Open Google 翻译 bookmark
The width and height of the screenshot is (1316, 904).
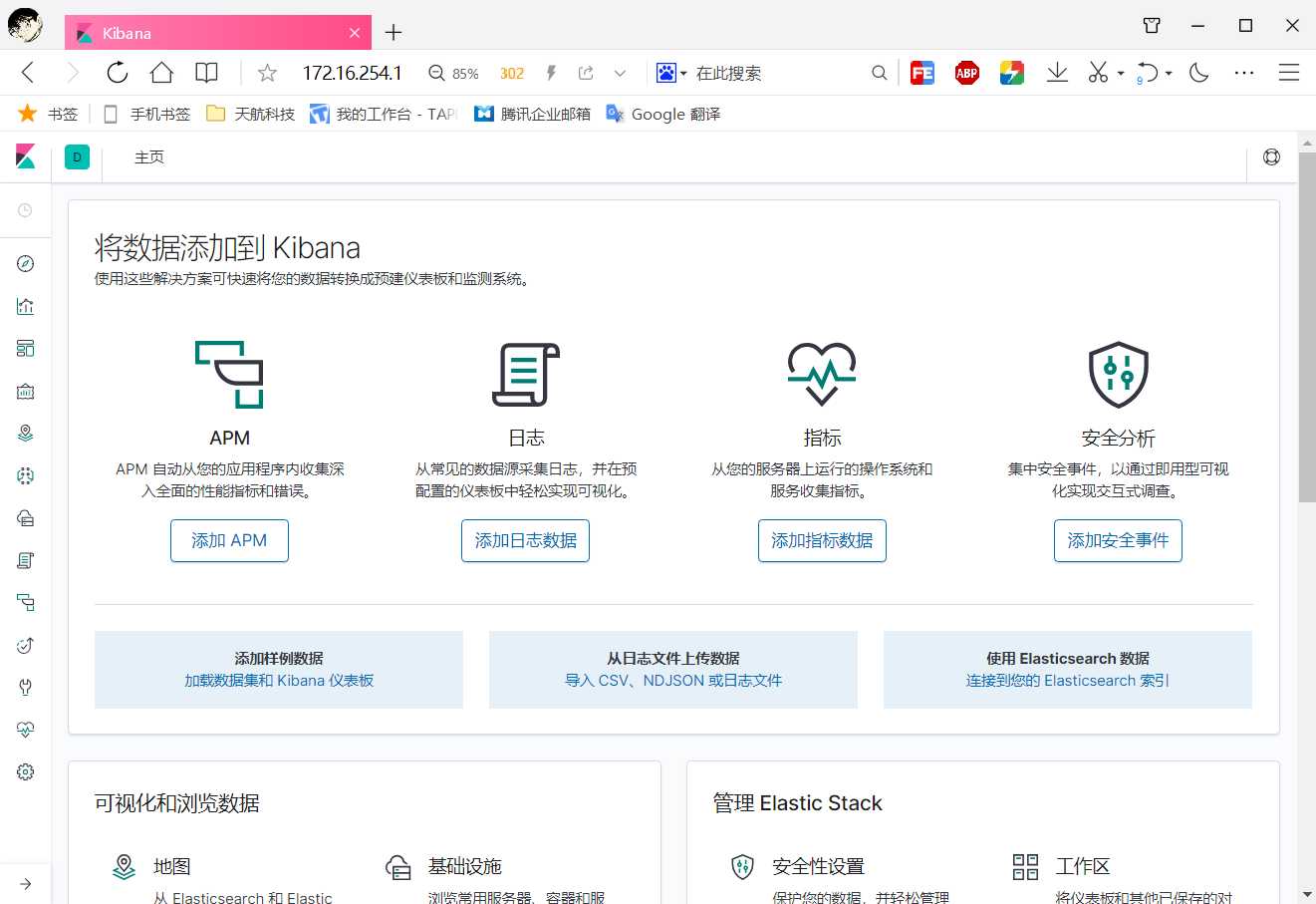pyautogui.click(x=663, y=114)
